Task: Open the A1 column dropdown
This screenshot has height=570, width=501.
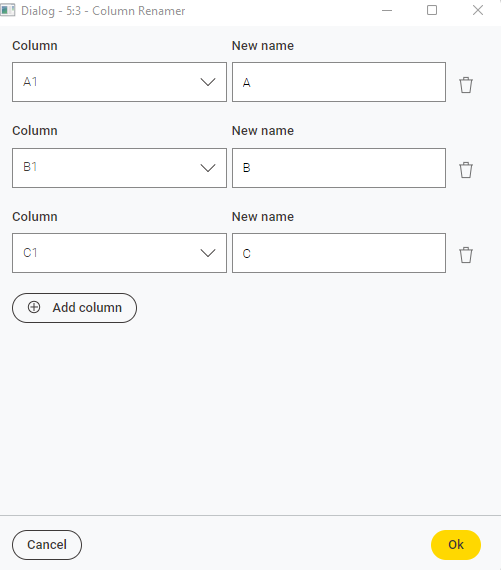Action: tap(119, 82)
